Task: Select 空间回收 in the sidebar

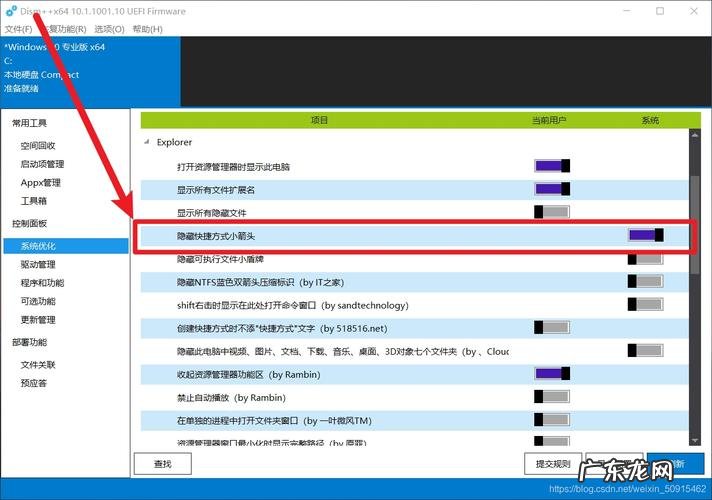Action: [x=38, y=145]
